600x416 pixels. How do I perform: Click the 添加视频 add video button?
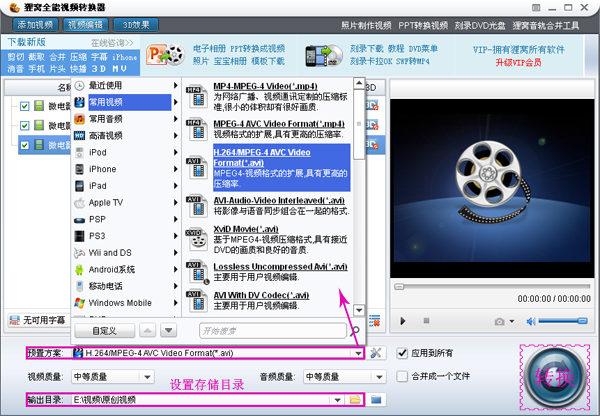[35, 25]
